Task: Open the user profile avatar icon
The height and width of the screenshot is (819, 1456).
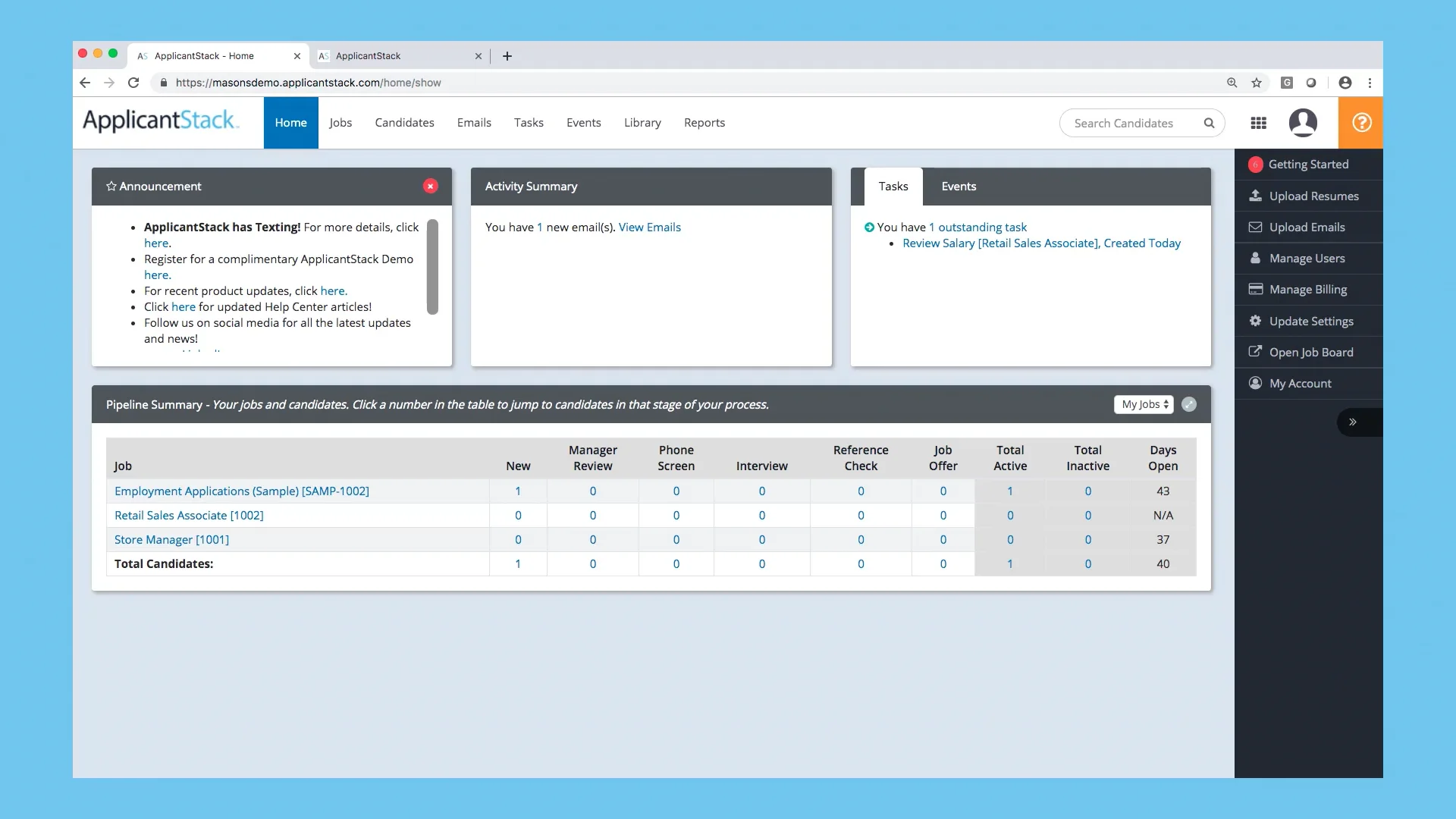Action: (1303, 123)
